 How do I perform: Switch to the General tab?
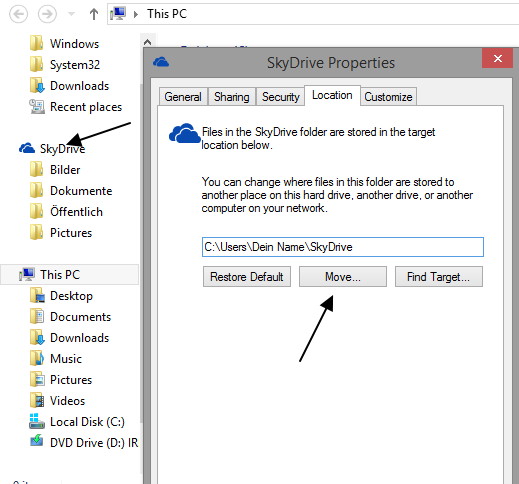click(183, 97)
